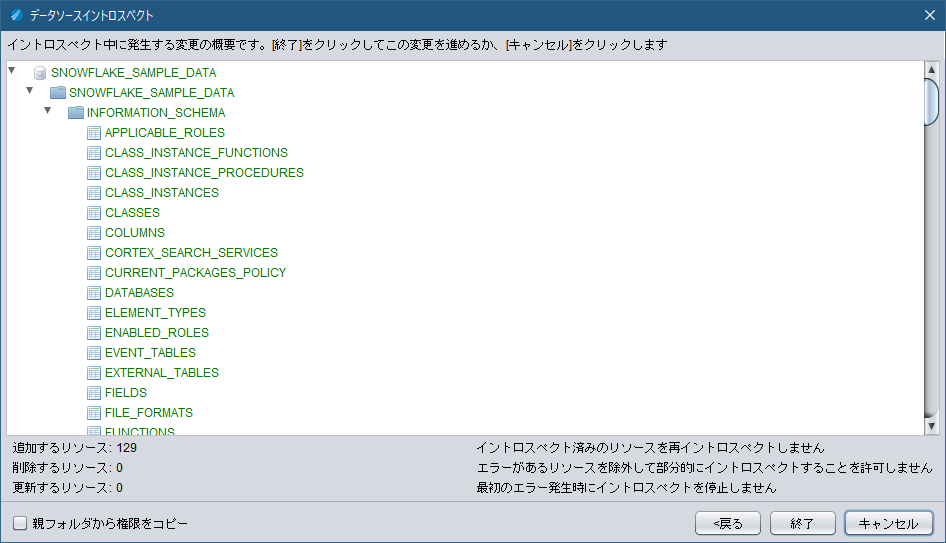Select the EVENT_TABLES row
The height and width of the screenshot is (543, 946).
pos(150,352)
